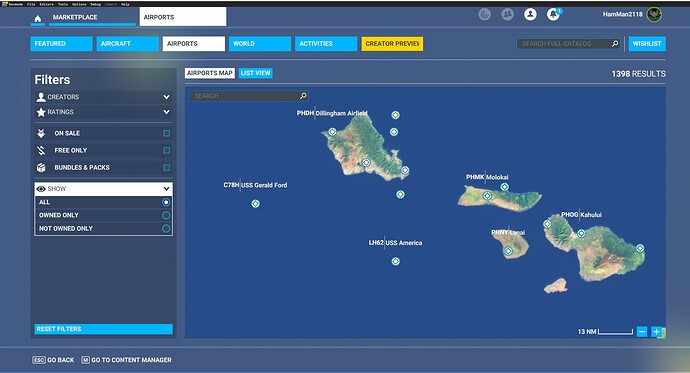Expand the Creators filter chevron
690x373 pixels.
[x=166, y=97]
